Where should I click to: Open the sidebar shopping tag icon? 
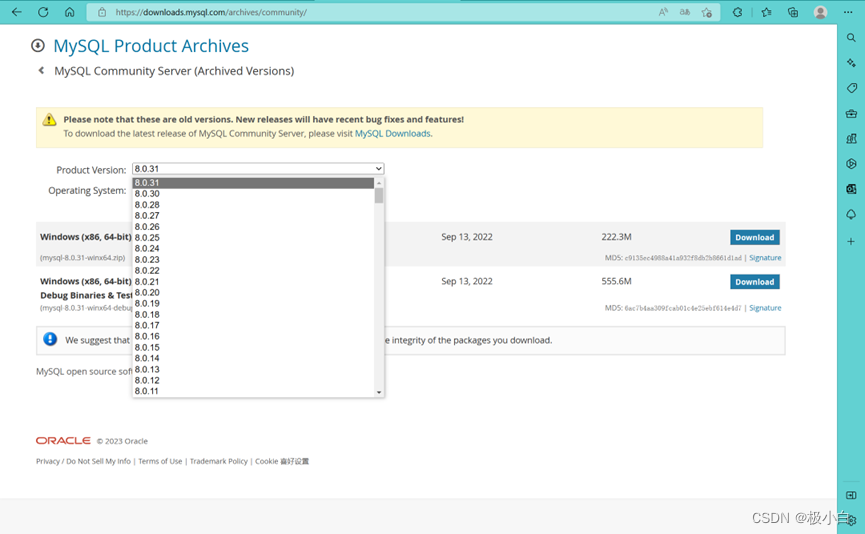click(x=851, y=88)
